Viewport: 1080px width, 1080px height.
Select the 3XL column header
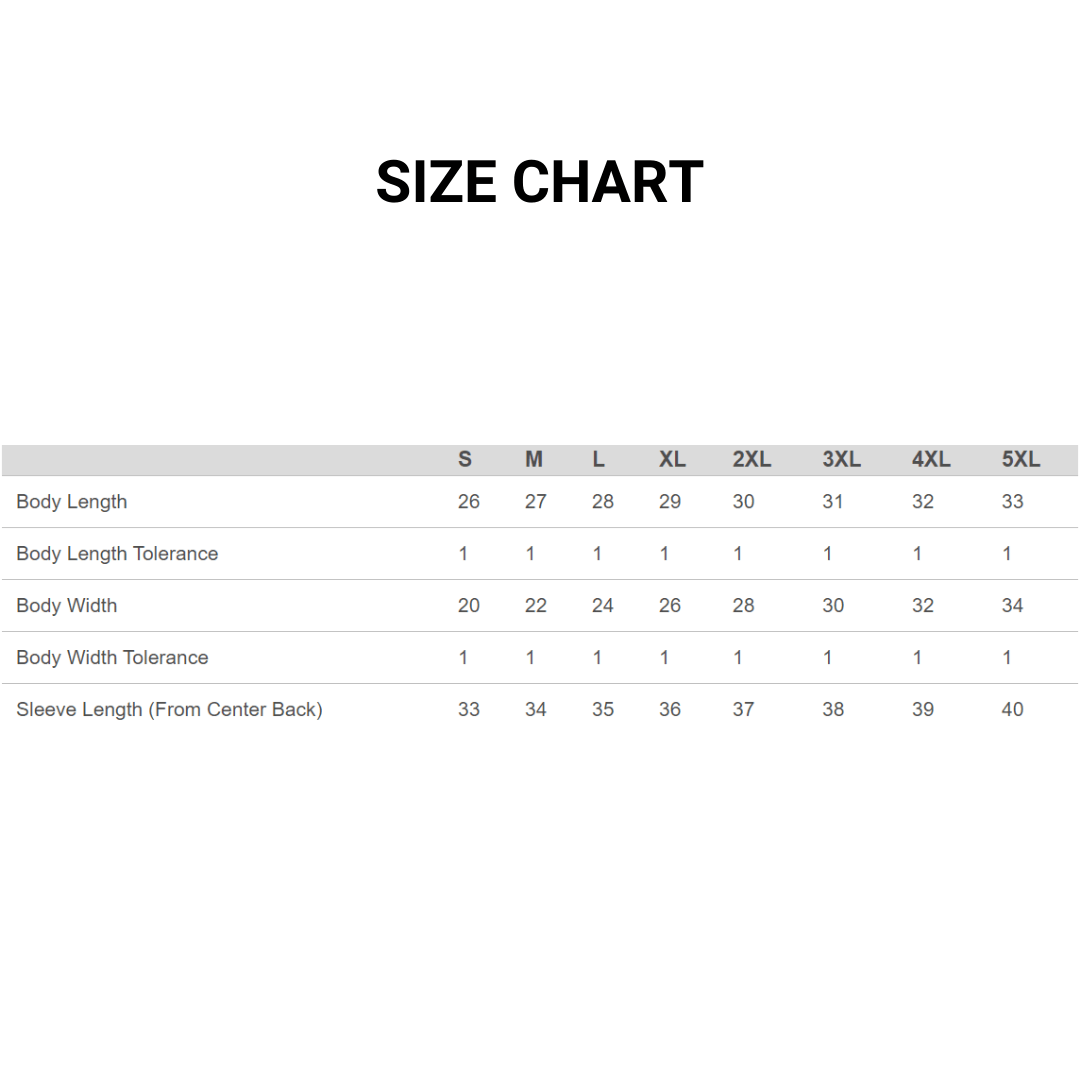point(842,460)
